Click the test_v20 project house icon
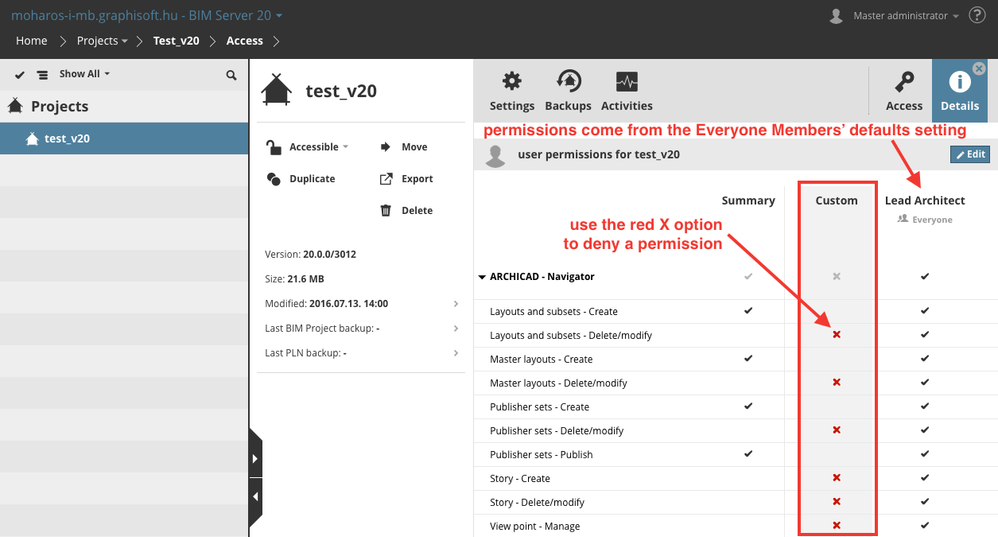Viewport: 998px width, 537px height. point(276,90)
